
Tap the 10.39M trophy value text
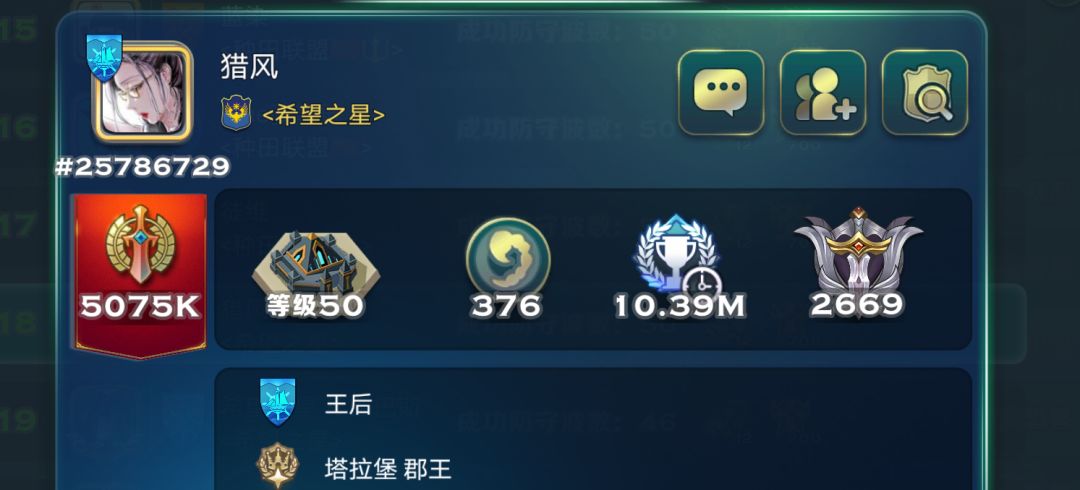(x=679, y=306)
